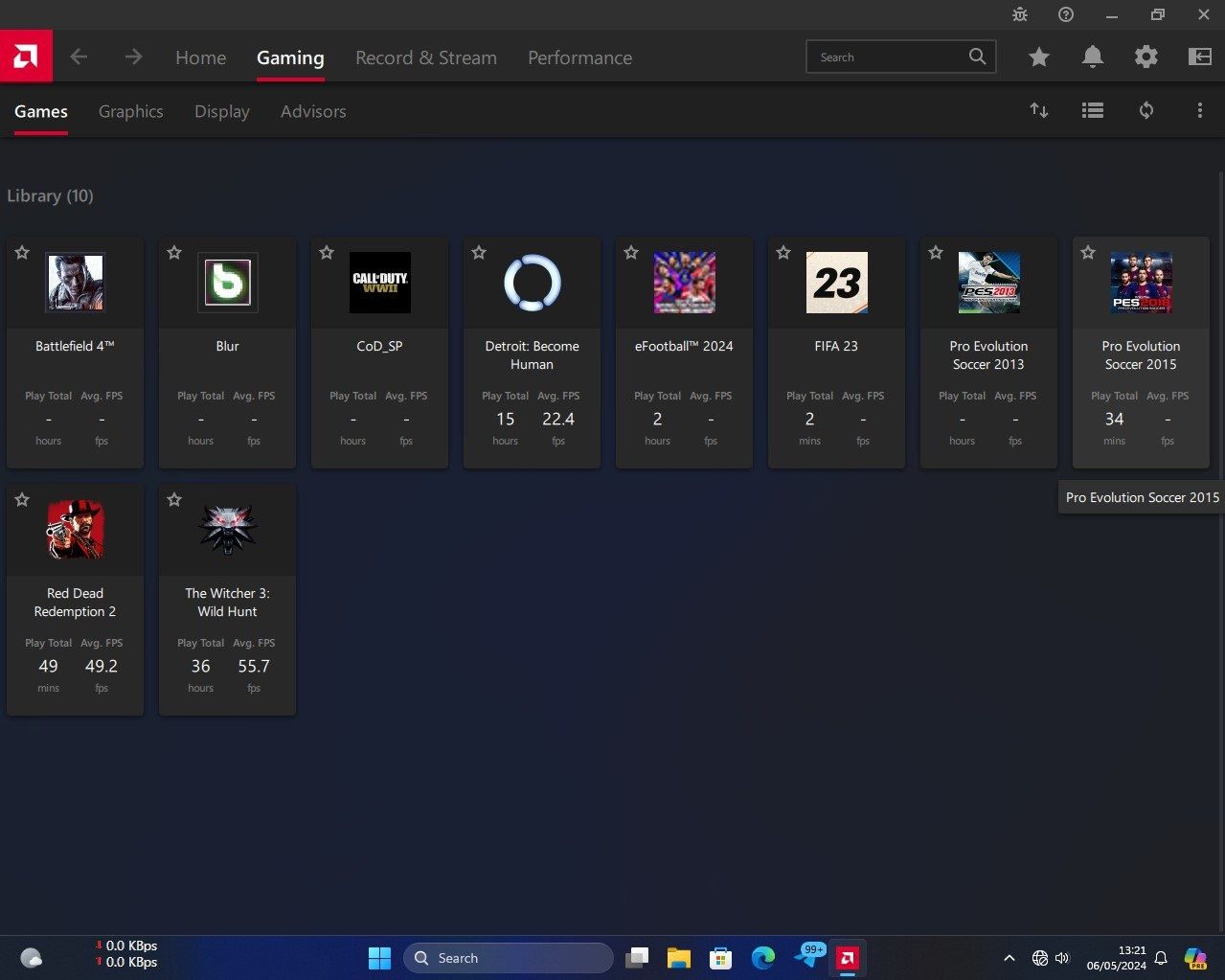Screen dimensions: 1225x980
Task: Open the bug report tool icon
Action: coord(1020,14)
